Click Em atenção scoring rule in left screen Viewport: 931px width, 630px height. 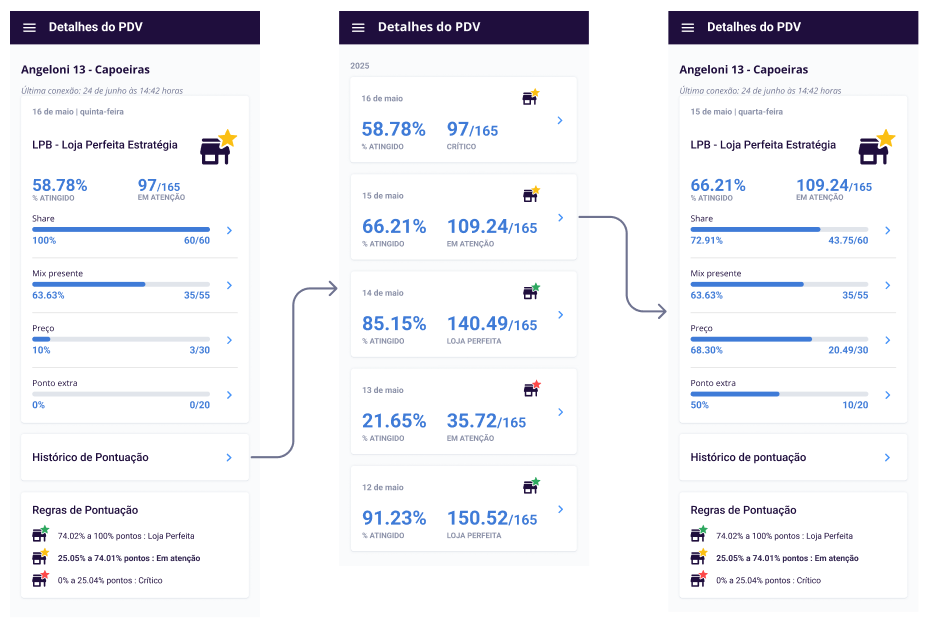[x=129, y=558]
